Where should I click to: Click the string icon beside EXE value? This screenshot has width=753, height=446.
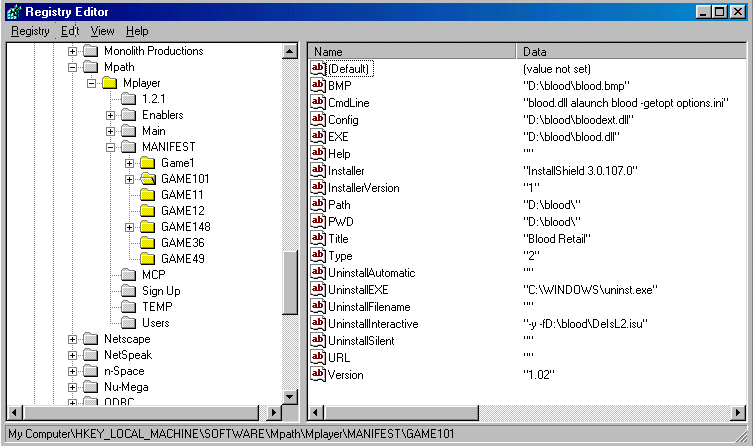click(x=318, y=136)
